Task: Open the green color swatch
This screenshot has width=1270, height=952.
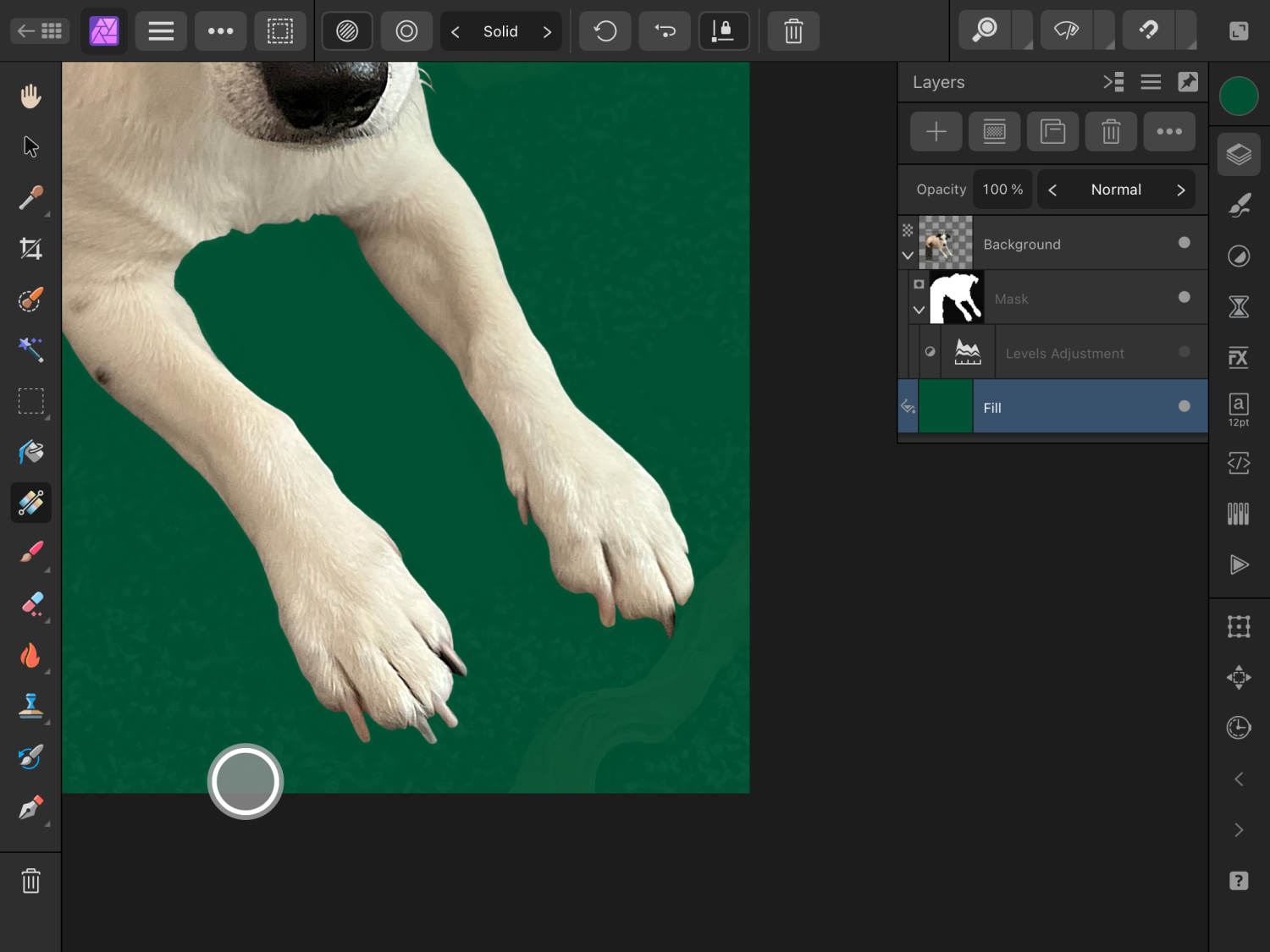Action: 1239,96
